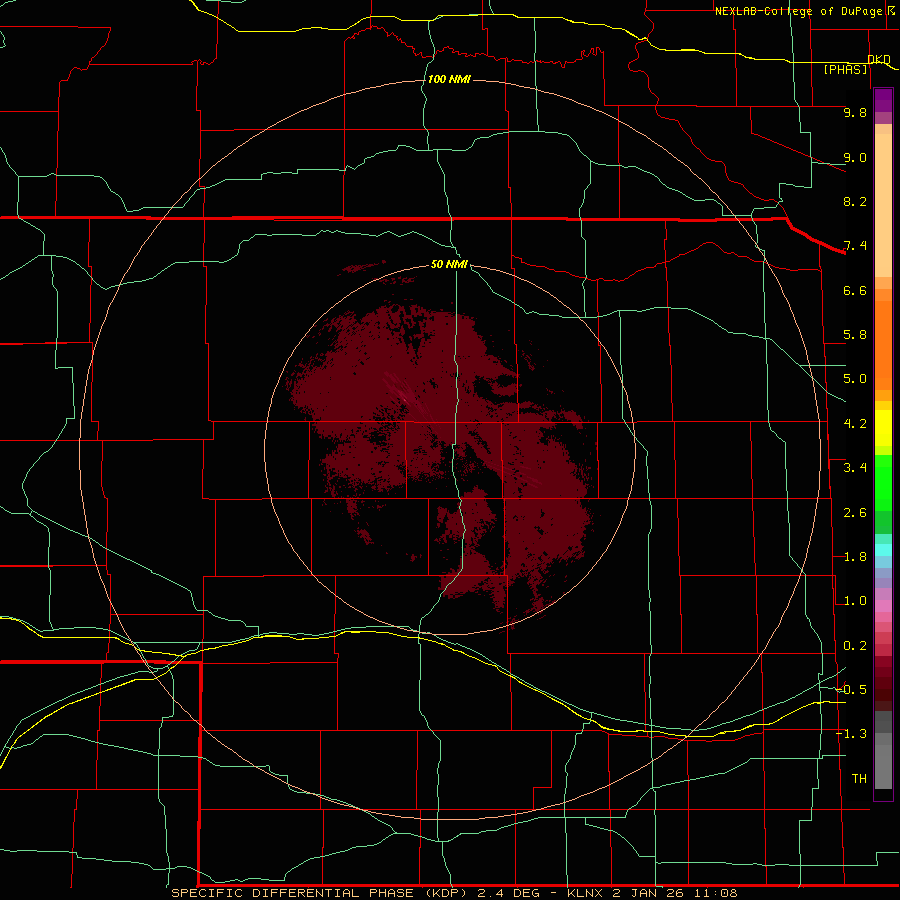Click the 9.8 legend value

[x=855, y=112]
